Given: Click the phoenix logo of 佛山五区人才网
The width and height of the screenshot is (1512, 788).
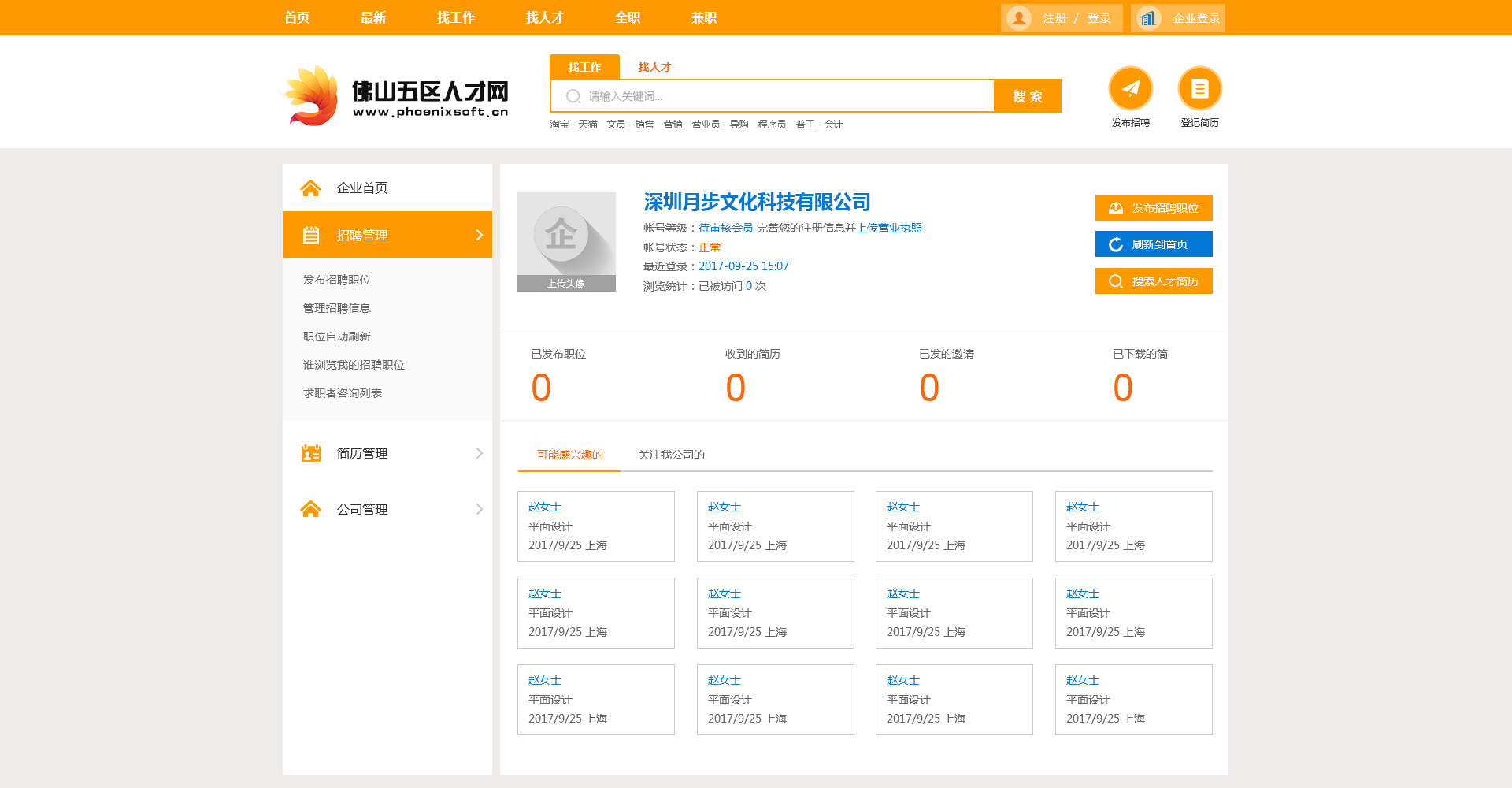Looking at the screenshot, I should coord(312,96).
